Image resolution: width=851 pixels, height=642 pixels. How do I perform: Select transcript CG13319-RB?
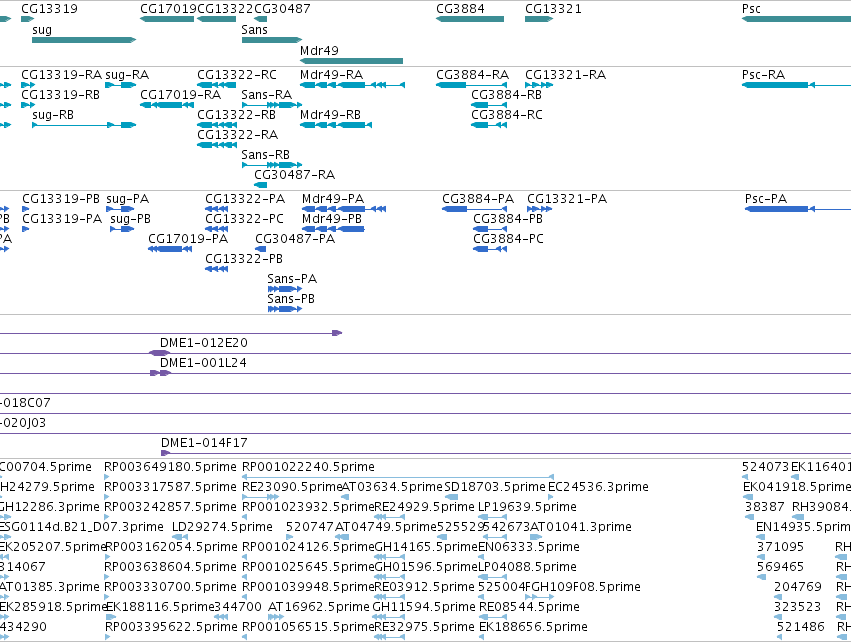60,95
